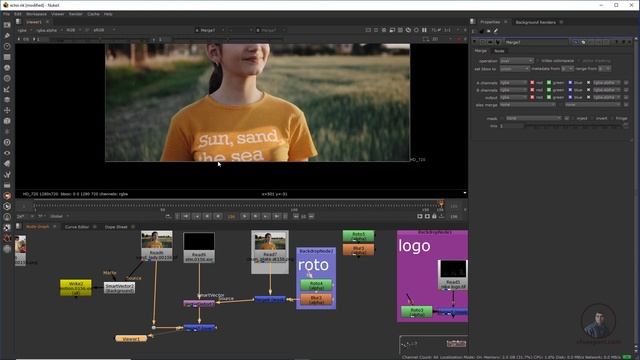The width and height of the screenshot is (640, 360).
Task: Open the ToolSets wrench icon
Action: pyautogui.click(x=7, y=174)
